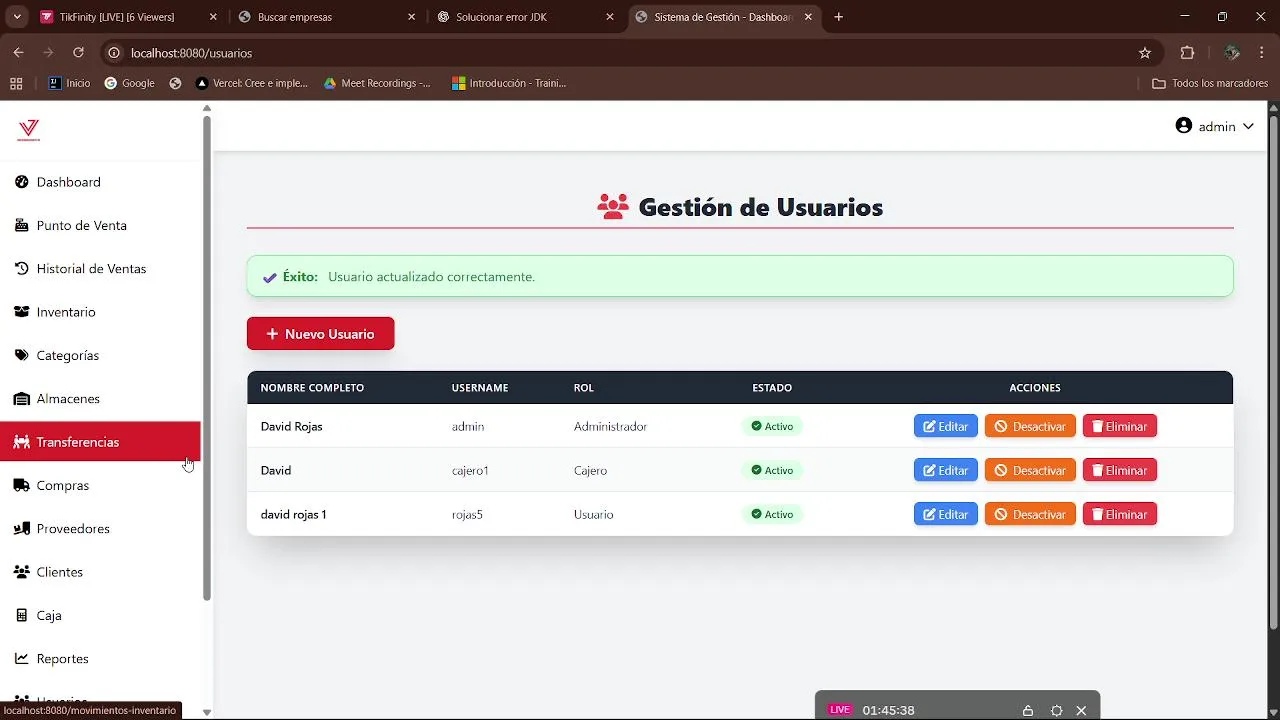Open Reportes in the sidebar
This screenshot has width=1280, height=720.
coord(100,659)
